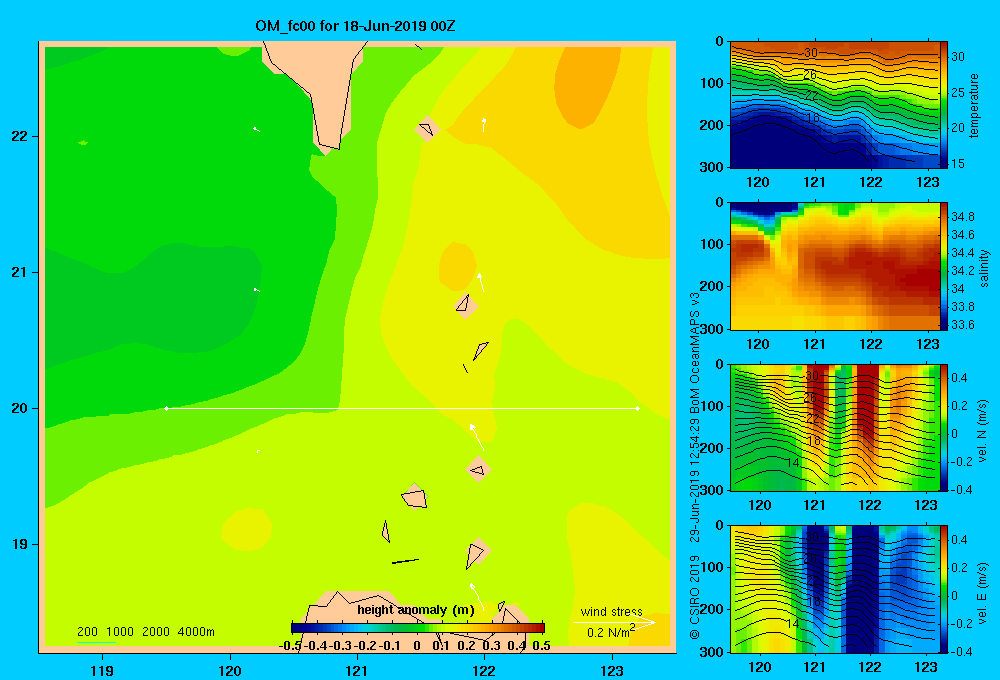Click the "0.2 N/m2" wind stress value

[611, 632]
